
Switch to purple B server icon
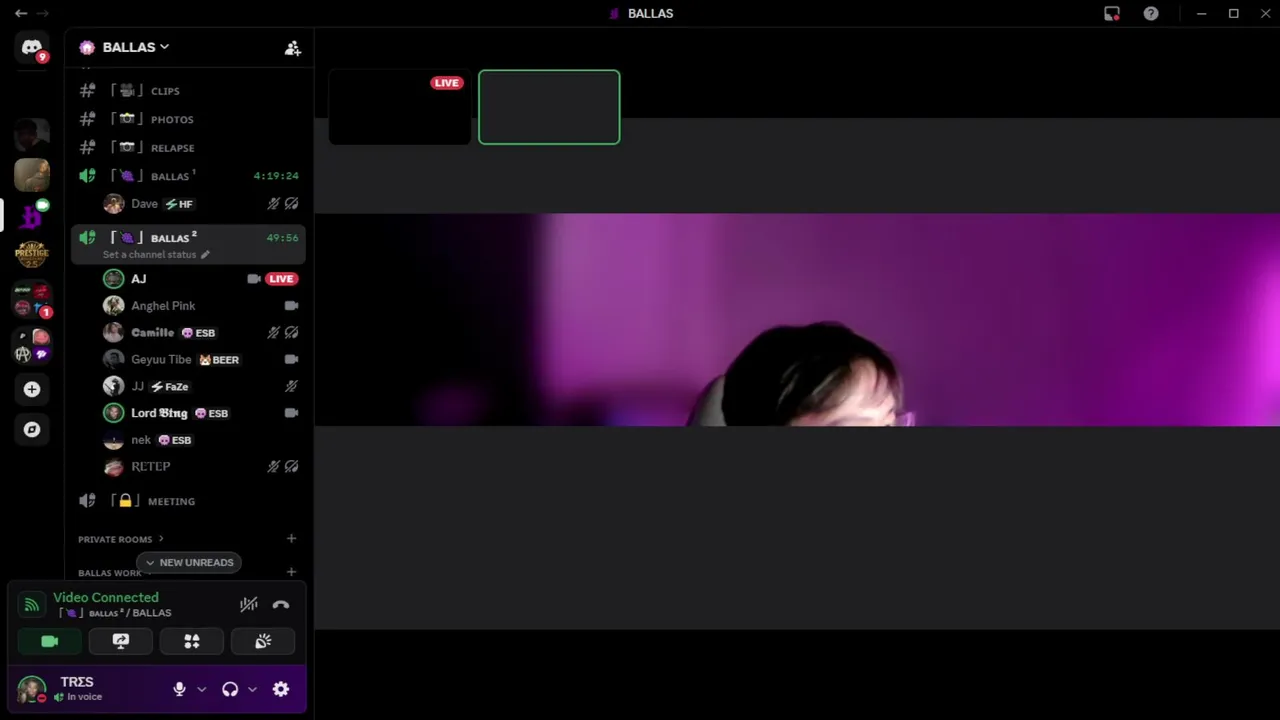(32, 215)
